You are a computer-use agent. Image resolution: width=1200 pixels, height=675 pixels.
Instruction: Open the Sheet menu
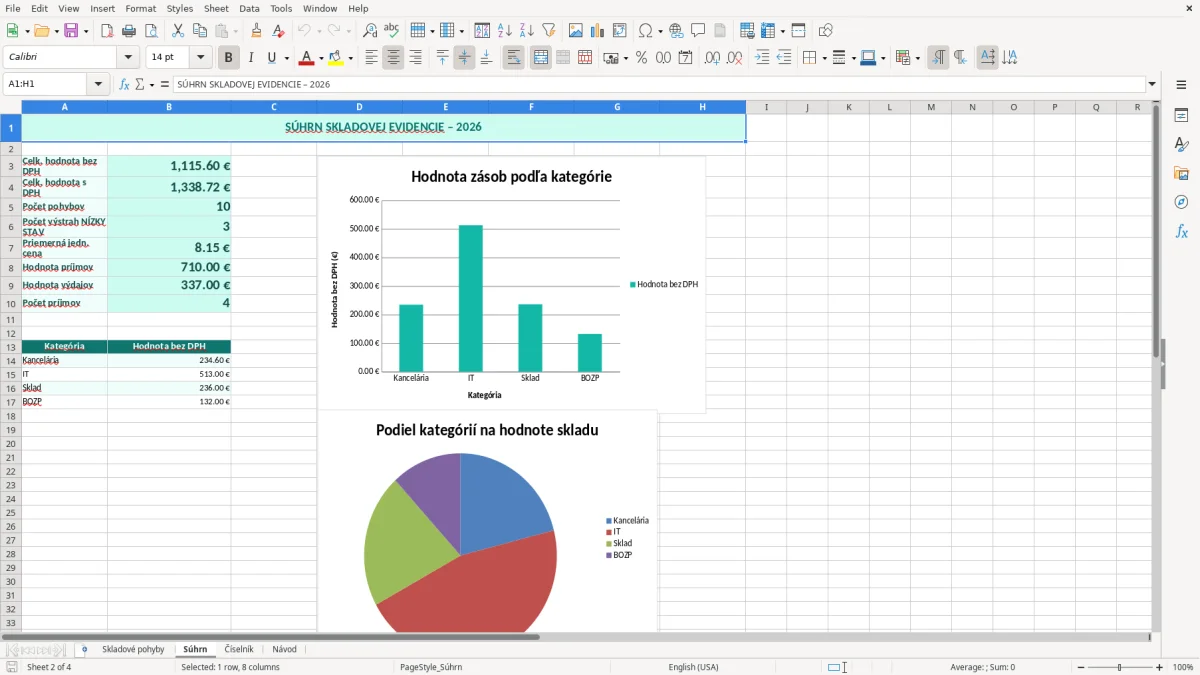[216, 8]
